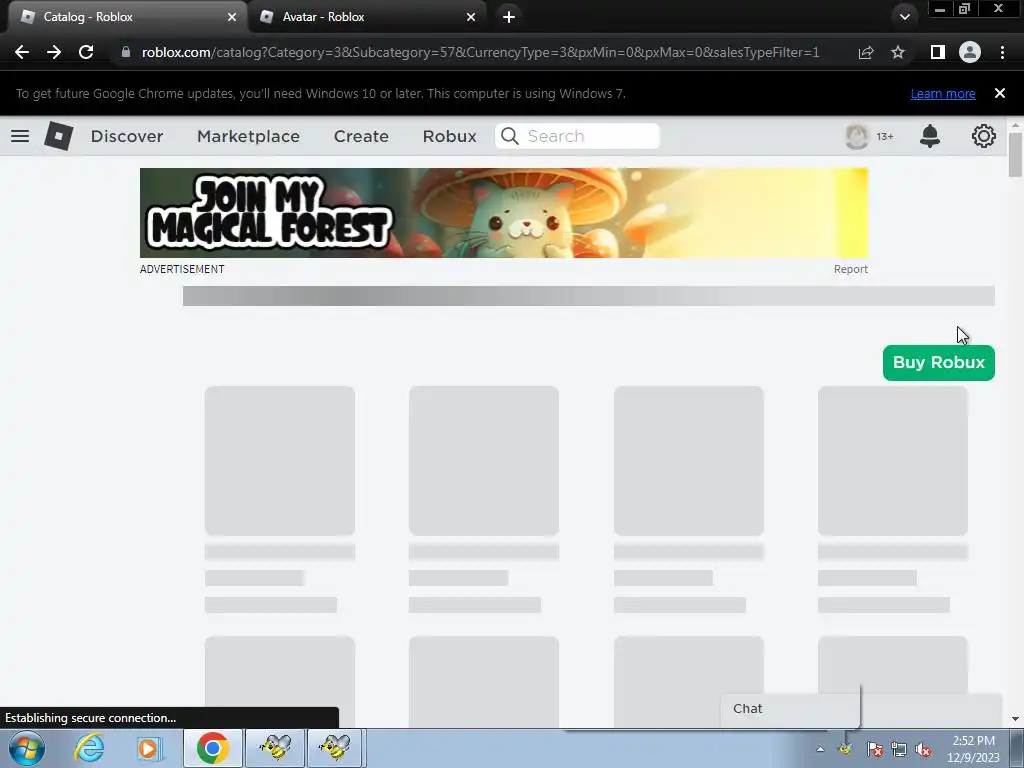
Task: Click the scrollbar down arrow
Action: [1015, 718]
